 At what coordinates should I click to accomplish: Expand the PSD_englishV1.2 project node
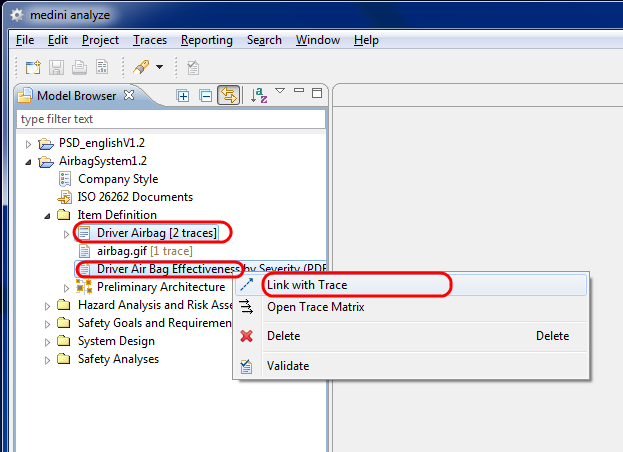pyautogui.click(x=28, y=144)
